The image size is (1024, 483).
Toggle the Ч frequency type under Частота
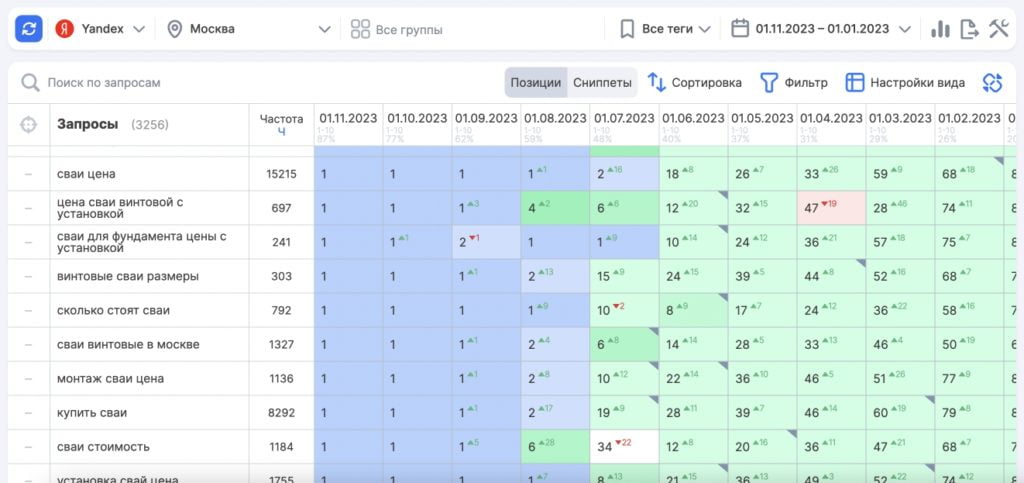(281, 132)
